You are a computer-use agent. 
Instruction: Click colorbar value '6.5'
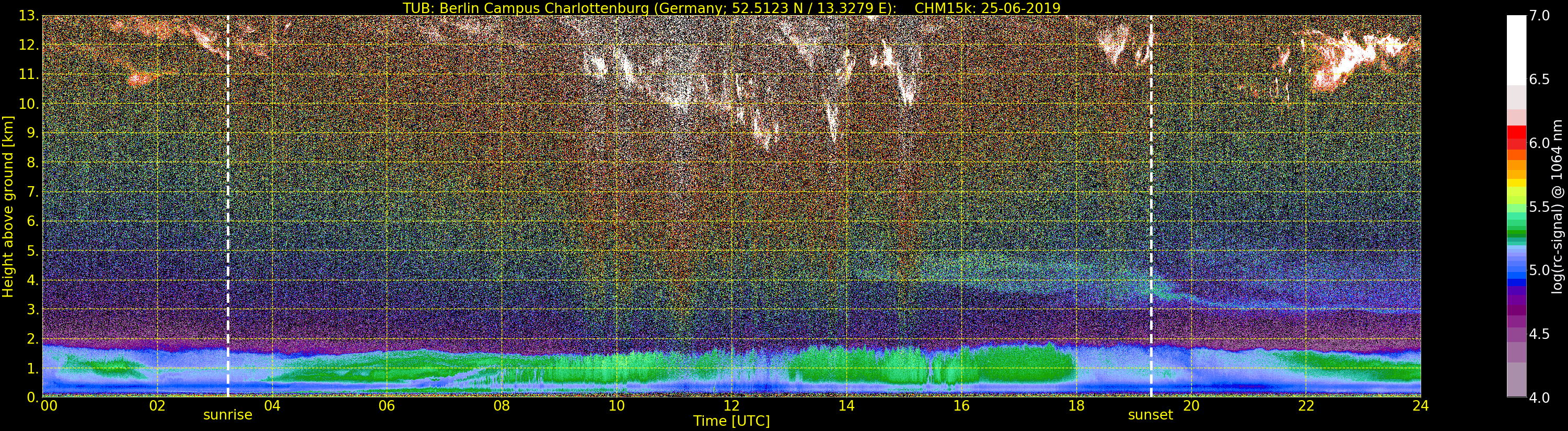coord(1539,80)
